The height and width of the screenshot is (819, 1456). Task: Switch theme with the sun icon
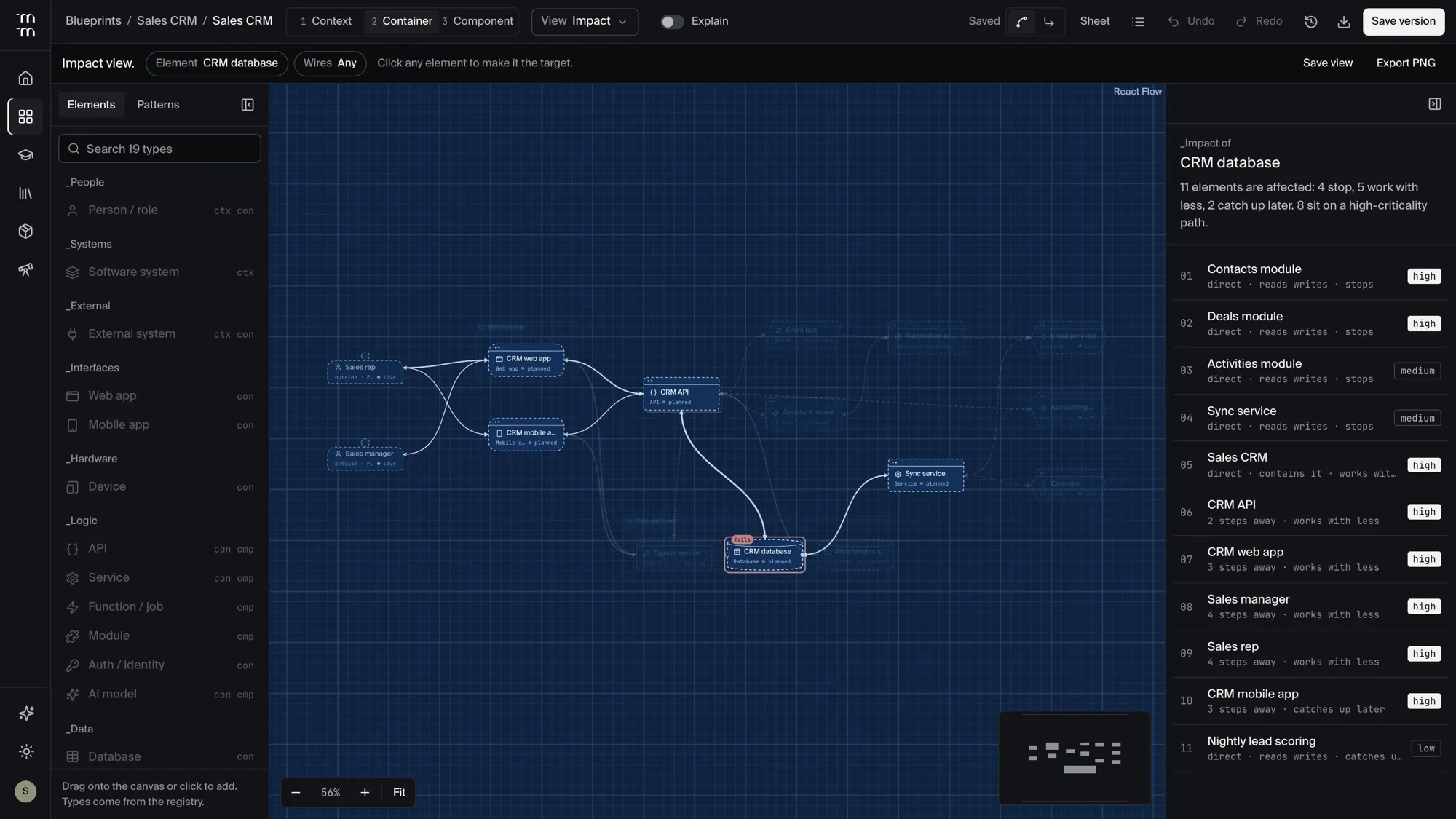(26, 752)
